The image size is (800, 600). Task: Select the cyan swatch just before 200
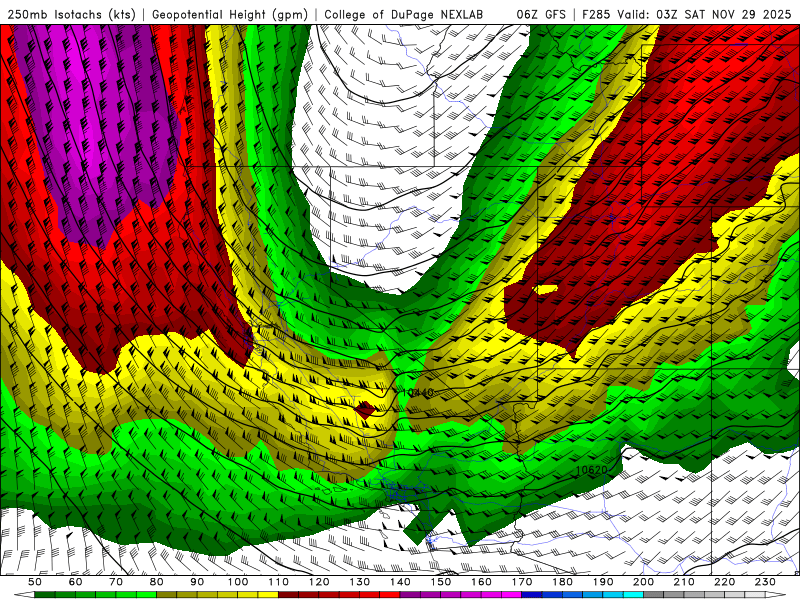point(633,595)
